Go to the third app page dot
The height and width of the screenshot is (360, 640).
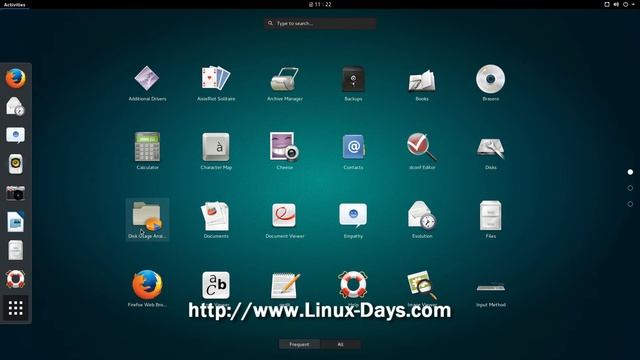click(x=630, y=204)
